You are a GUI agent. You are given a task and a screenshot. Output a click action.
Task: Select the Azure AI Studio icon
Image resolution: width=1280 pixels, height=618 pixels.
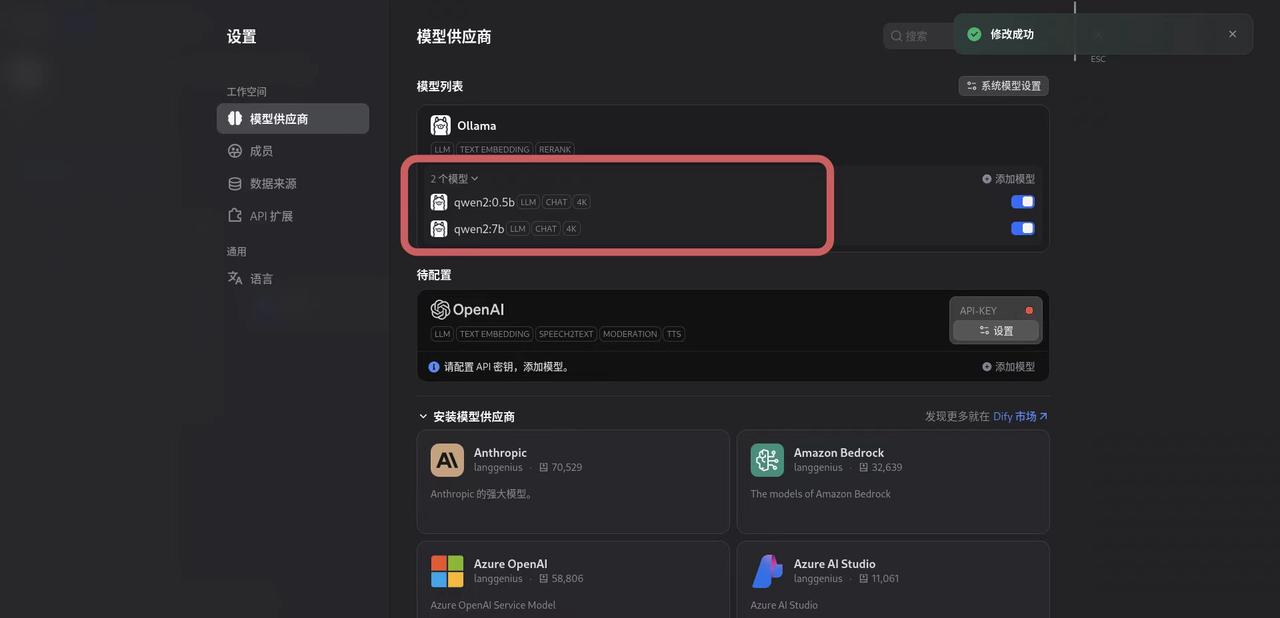(767, 570)
